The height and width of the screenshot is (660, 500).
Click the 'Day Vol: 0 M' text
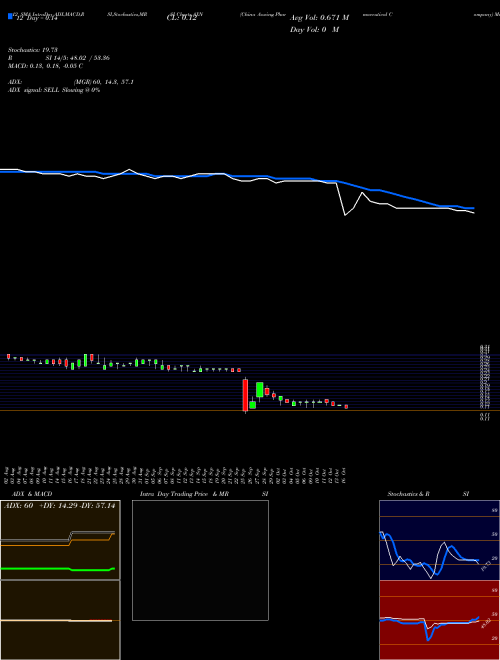[x=314, y=29]
